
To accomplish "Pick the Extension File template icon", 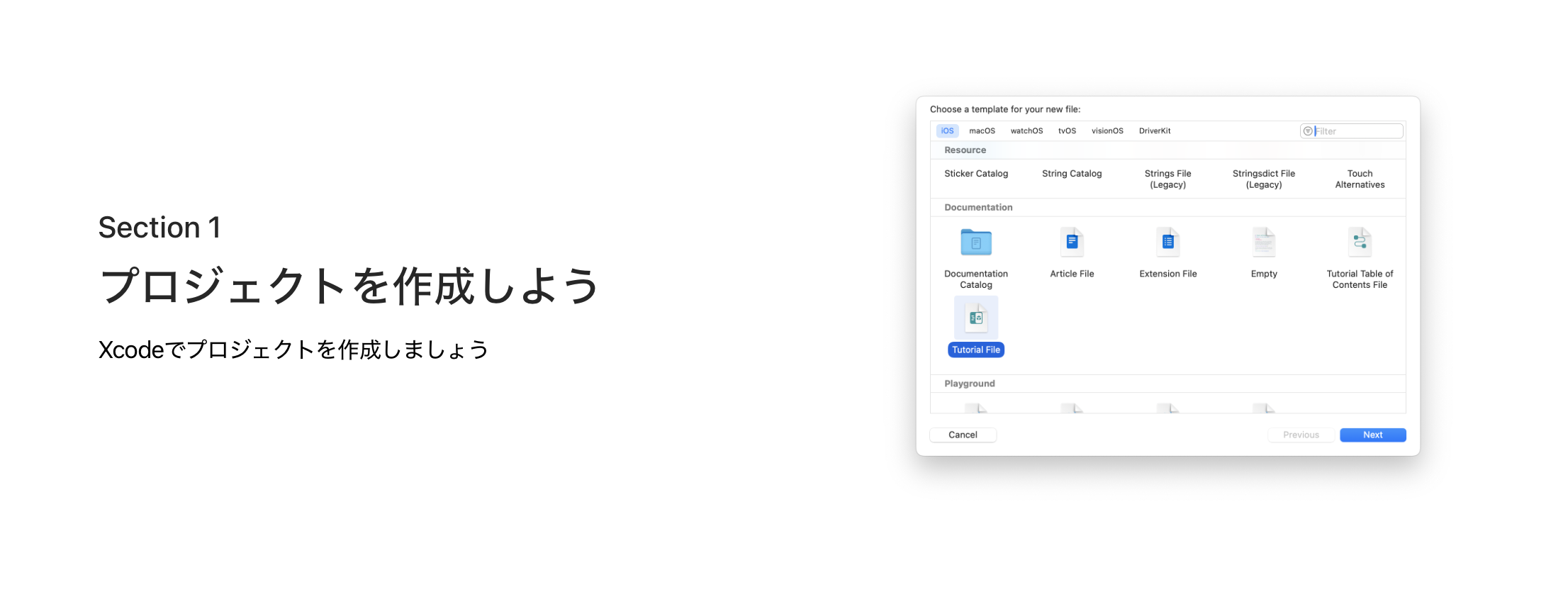I will [1167, 242].
